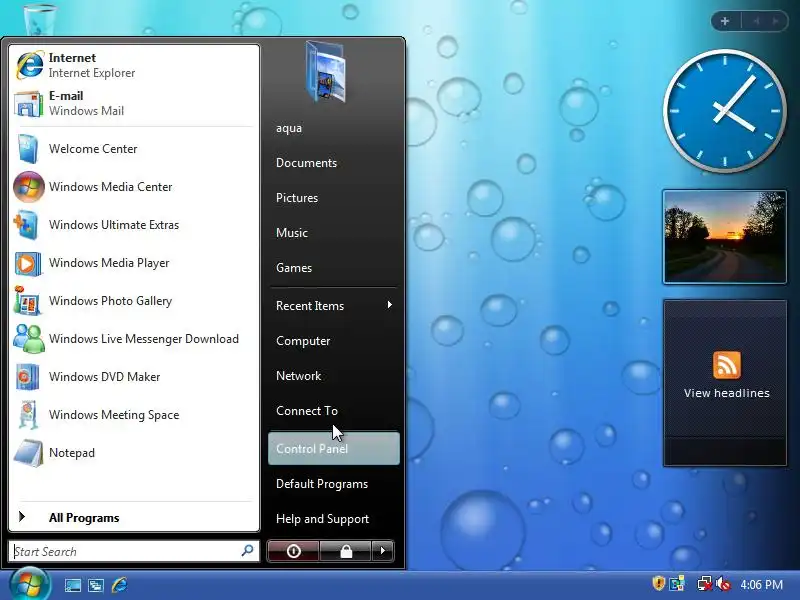Open Default Programs
This screenshot has width=800, height=600.
(322, 484)
